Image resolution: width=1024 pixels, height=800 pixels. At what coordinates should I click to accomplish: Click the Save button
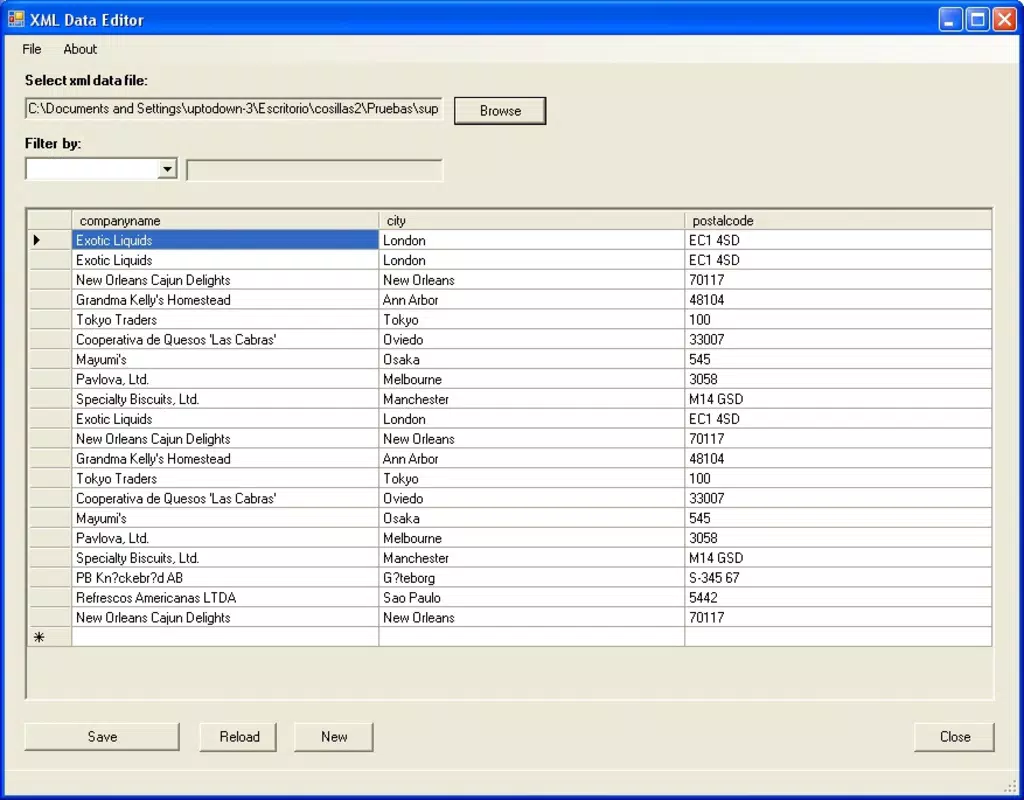coord(102,737)
